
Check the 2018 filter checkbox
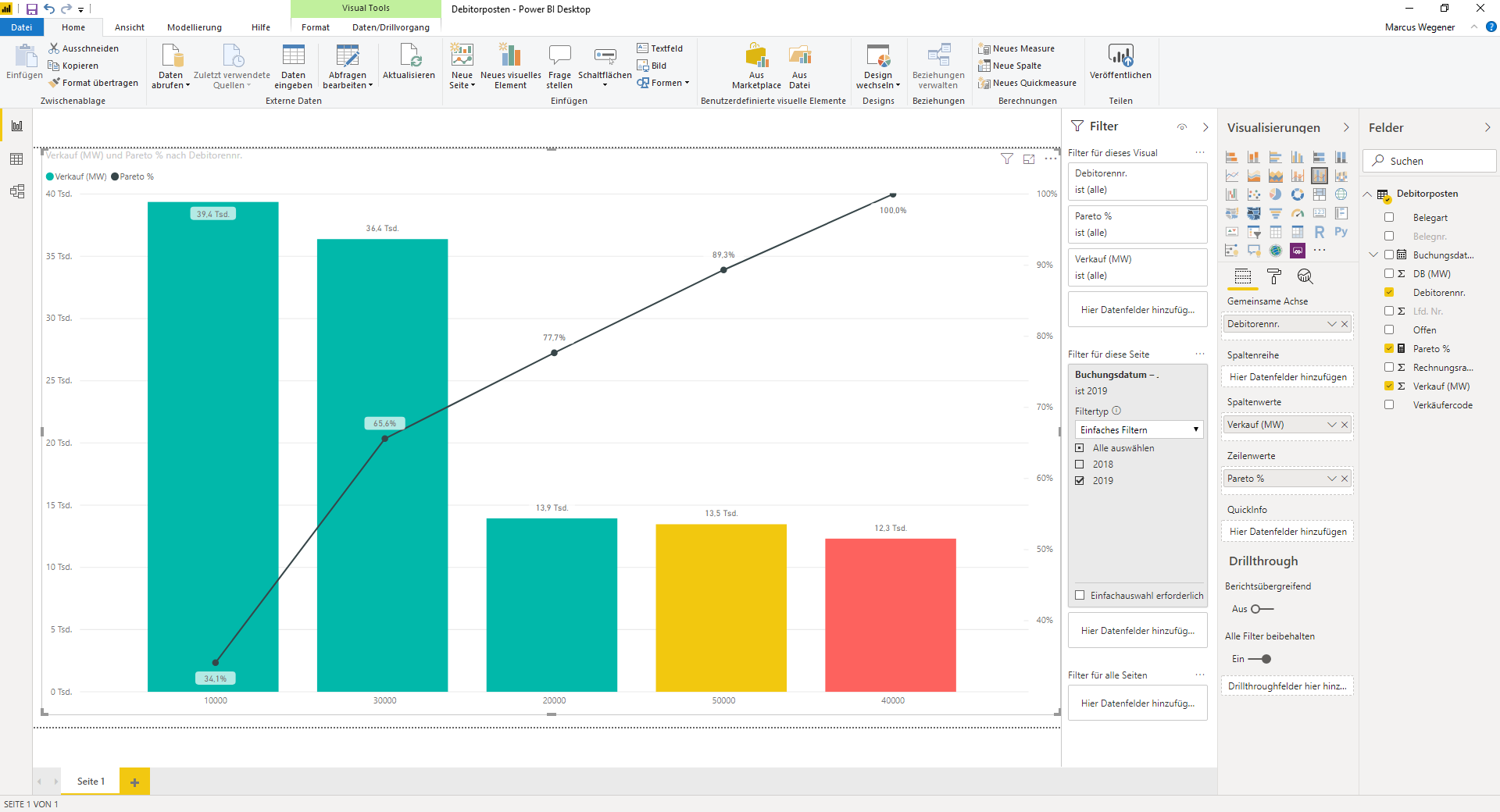pyautogui.click(x=1080, y=465)
